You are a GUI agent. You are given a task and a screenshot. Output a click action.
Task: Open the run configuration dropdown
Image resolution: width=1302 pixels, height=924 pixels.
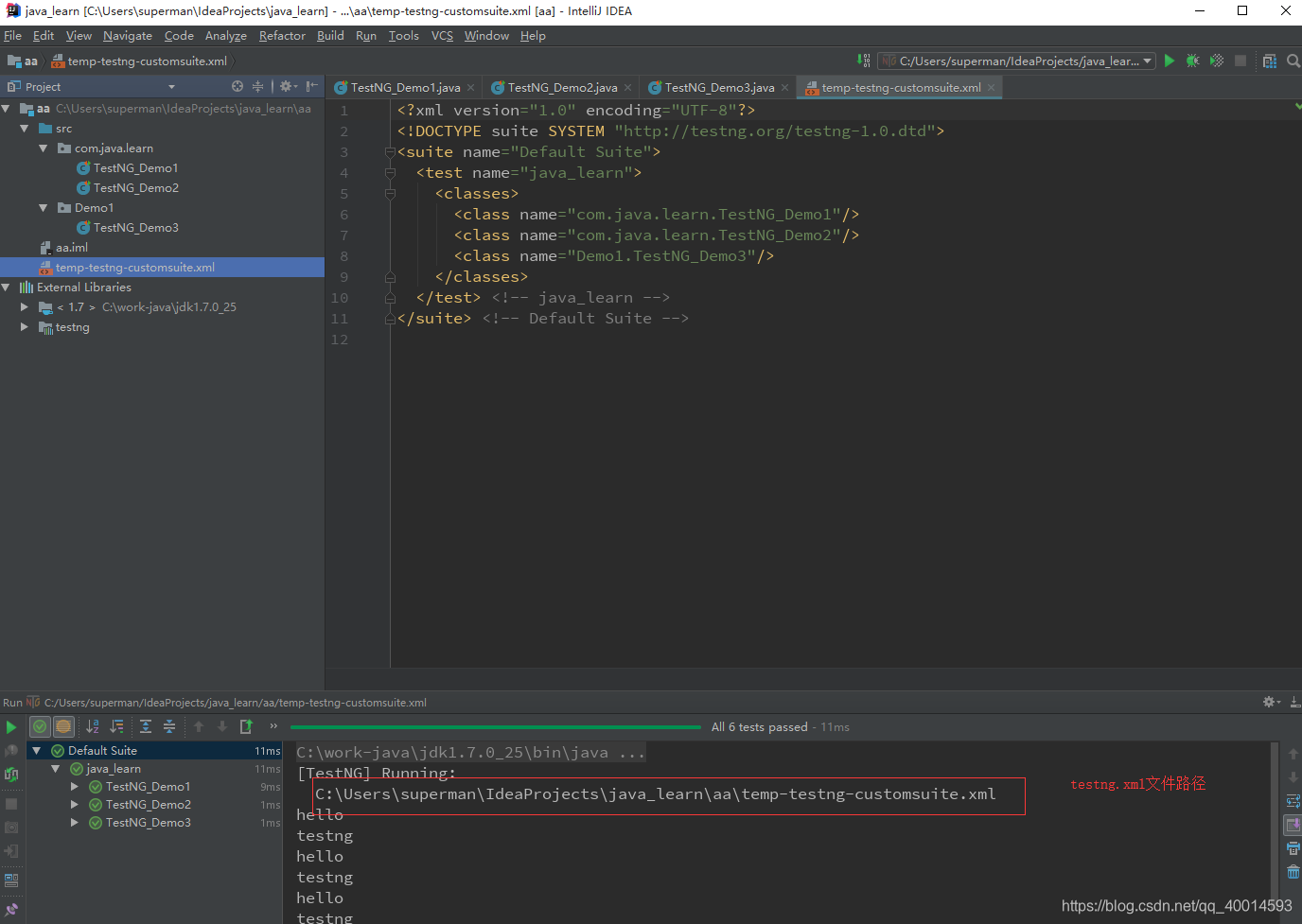1017,61
